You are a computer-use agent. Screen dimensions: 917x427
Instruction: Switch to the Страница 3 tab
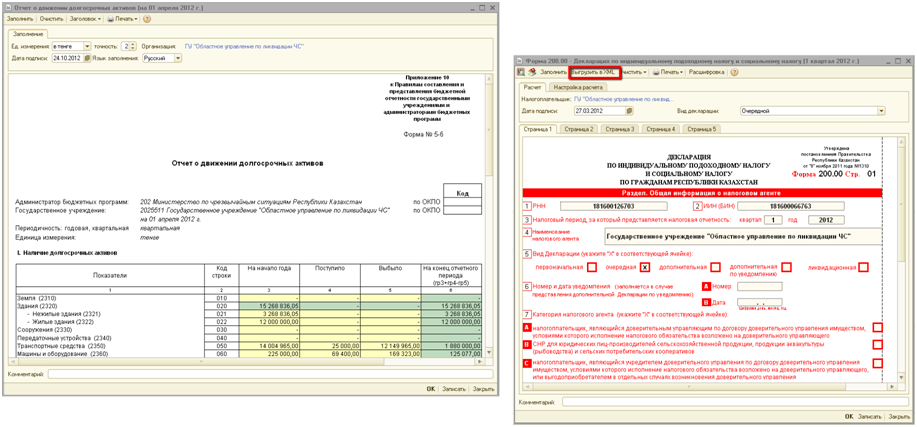[619, 129]
